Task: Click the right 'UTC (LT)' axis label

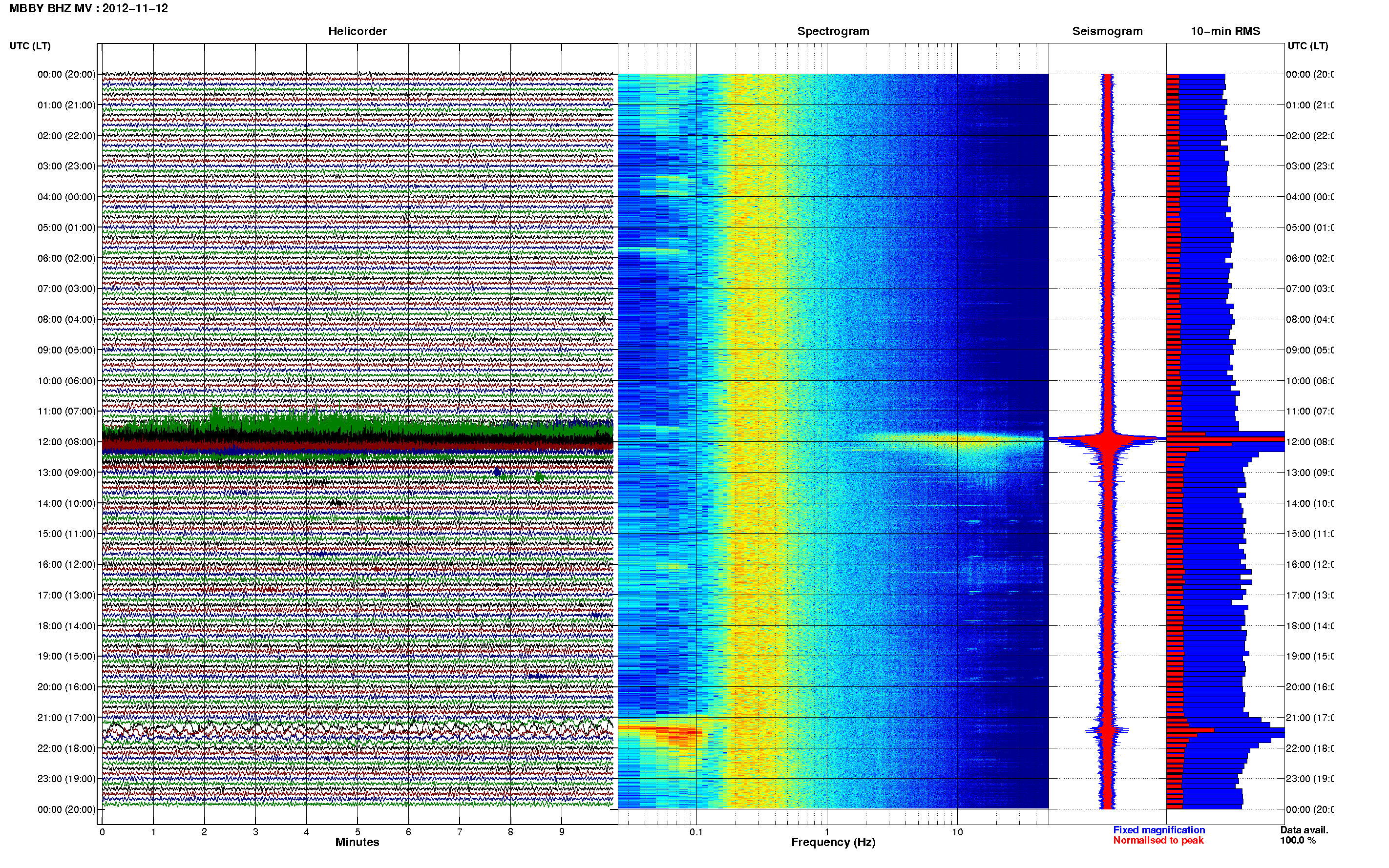Action: point(1307,46)
